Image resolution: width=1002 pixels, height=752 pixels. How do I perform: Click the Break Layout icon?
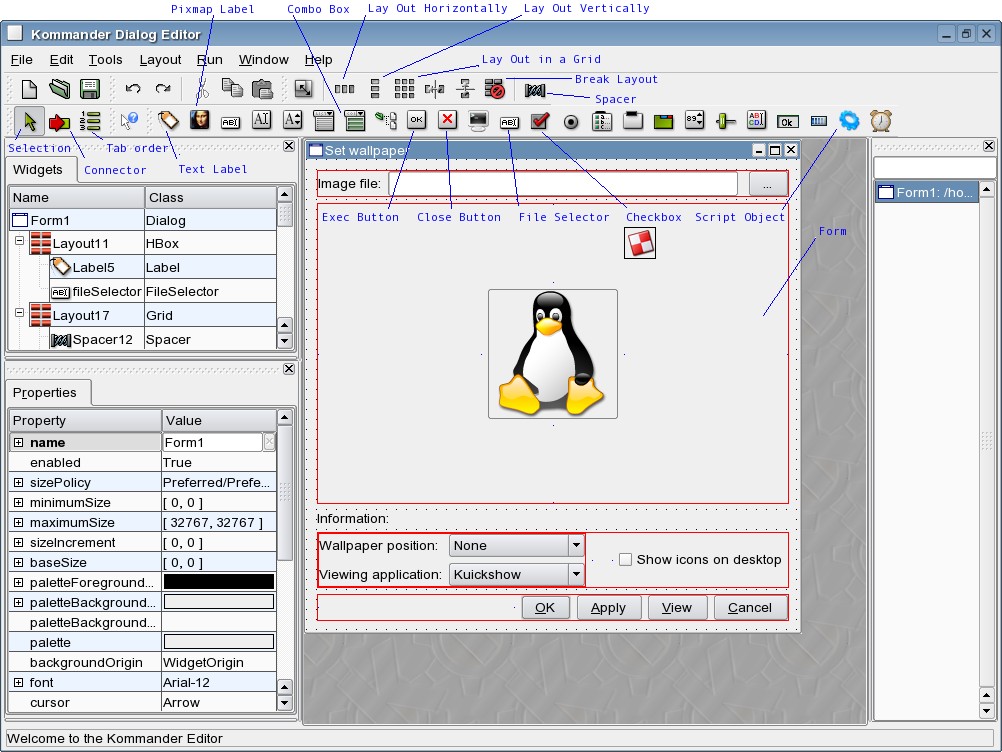click(x=495, y=89)
